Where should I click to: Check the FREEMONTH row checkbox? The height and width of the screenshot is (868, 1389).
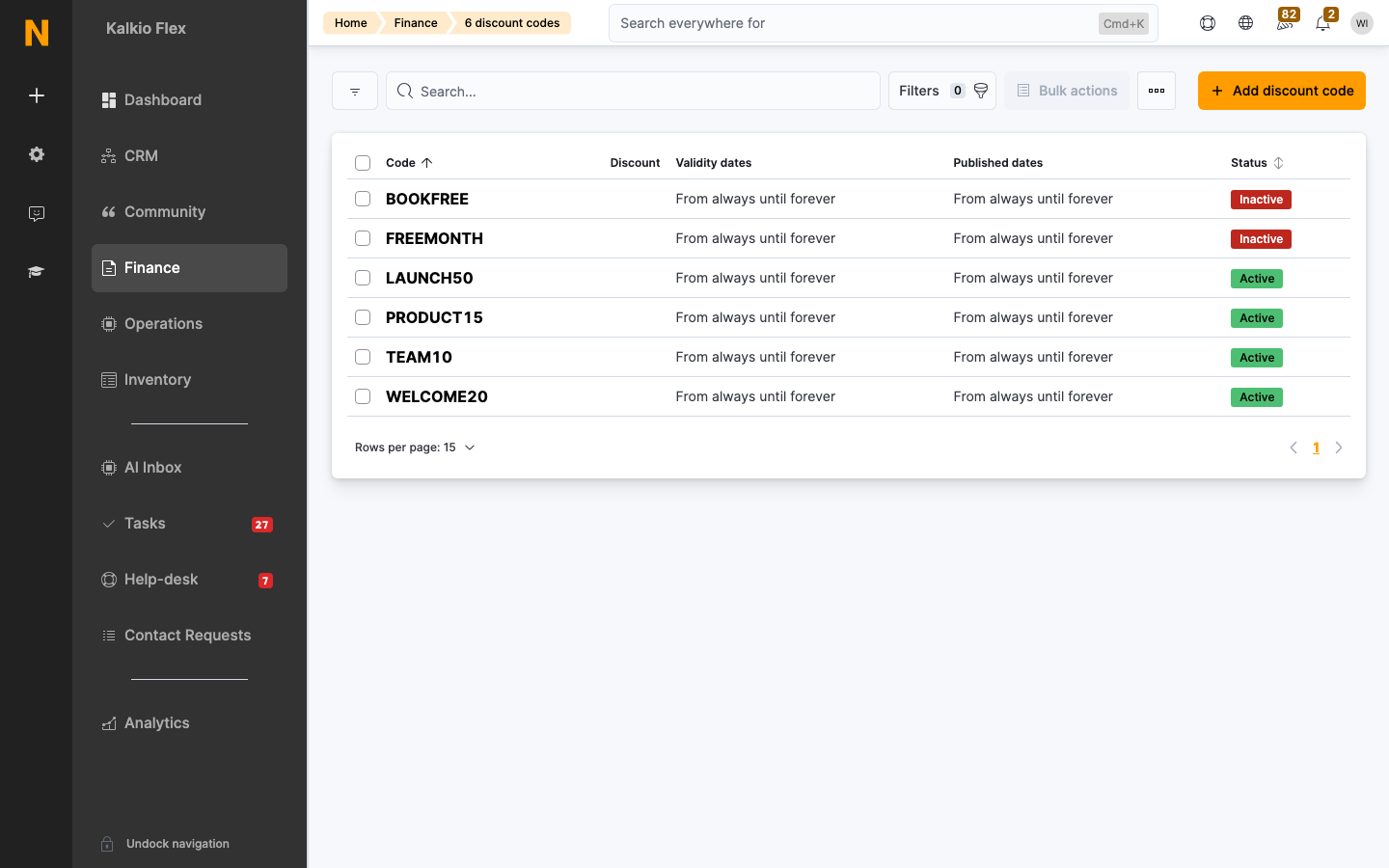[363, 238]
